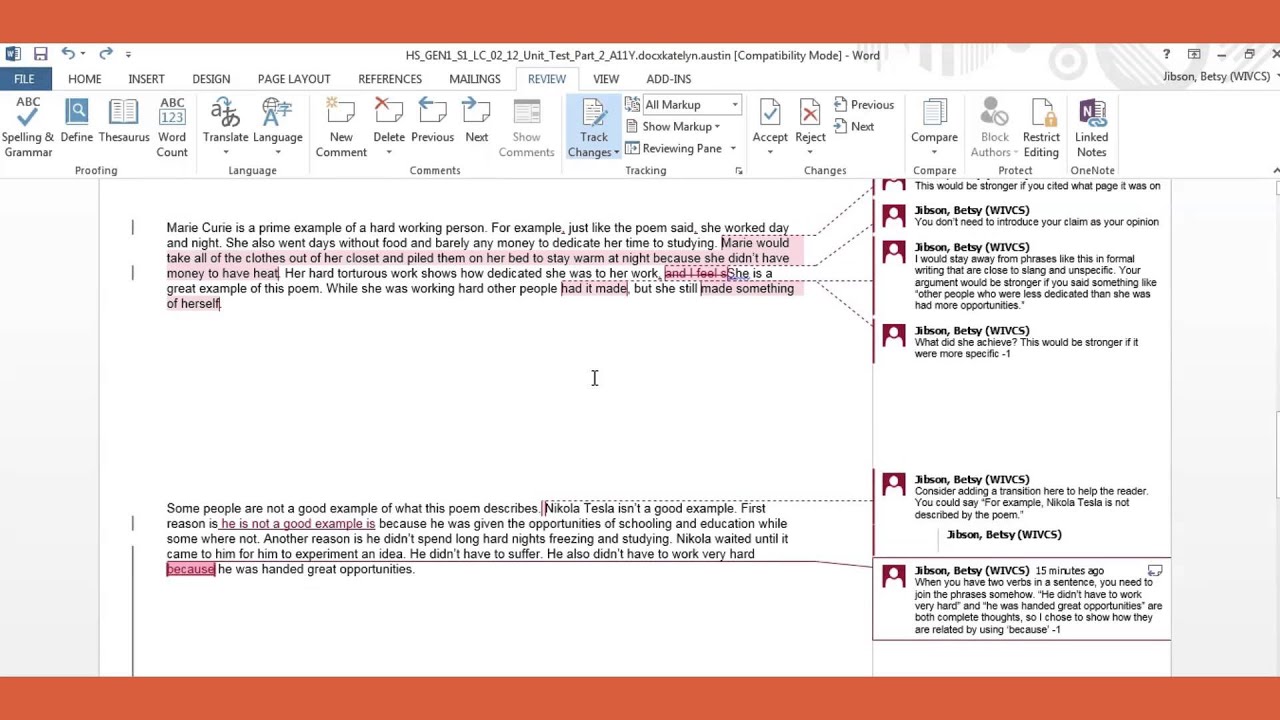Expand Reviewing Pane dropdown arrow
This screenshot has width=1280, height=720.
pos(732,149)
